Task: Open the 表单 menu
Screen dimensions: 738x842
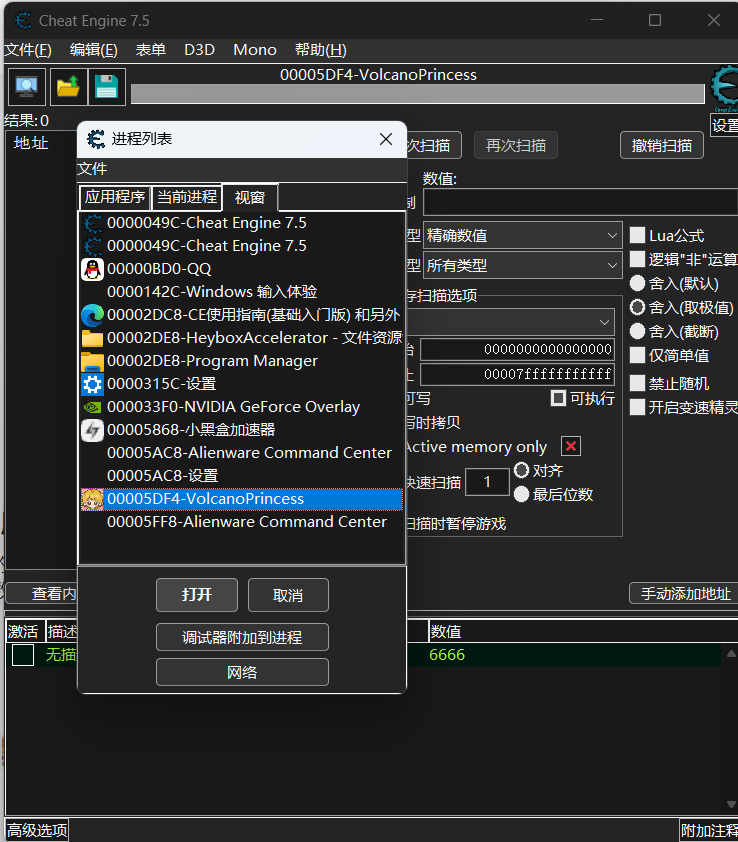Action: [150, 50]
